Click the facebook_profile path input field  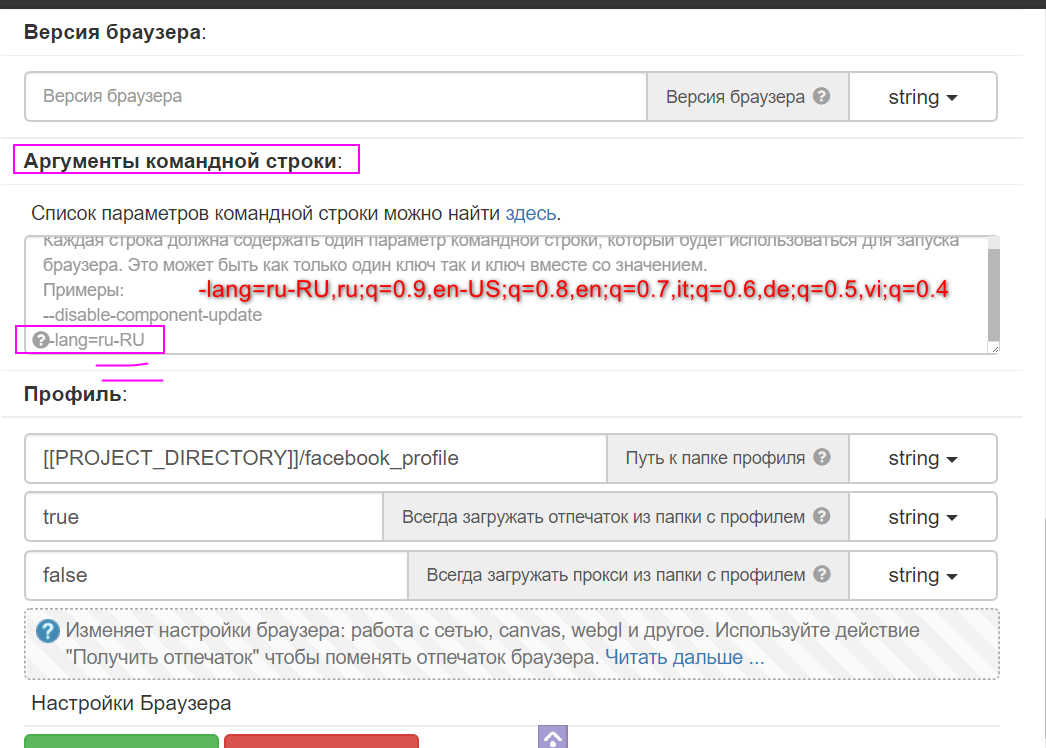click(316, 458)
